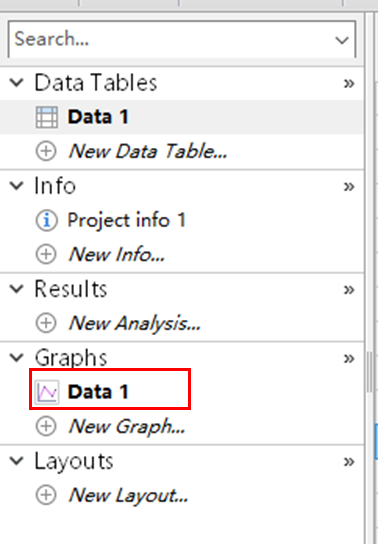
Task: Collapse the Data Tables section
Action: point(17,83)
